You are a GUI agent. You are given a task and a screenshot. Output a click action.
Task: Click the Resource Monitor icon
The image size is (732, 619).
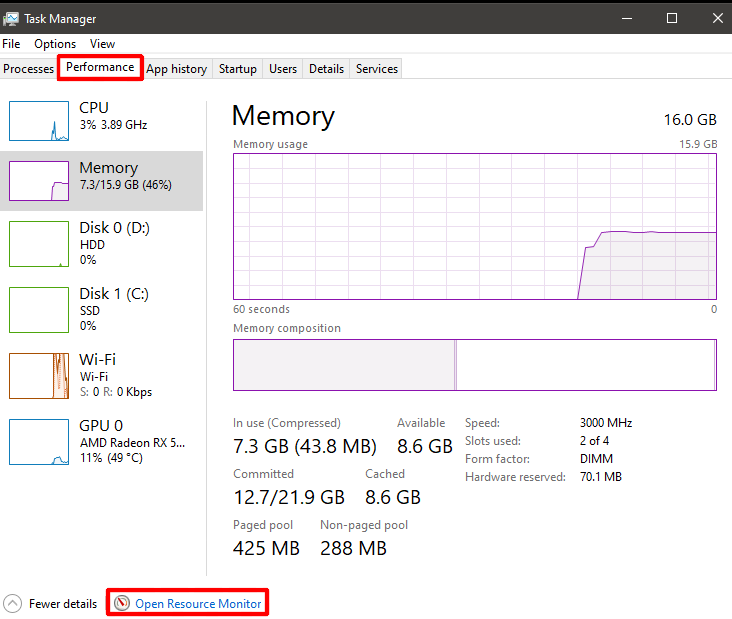pyautogui.click(x=122, y=603)
